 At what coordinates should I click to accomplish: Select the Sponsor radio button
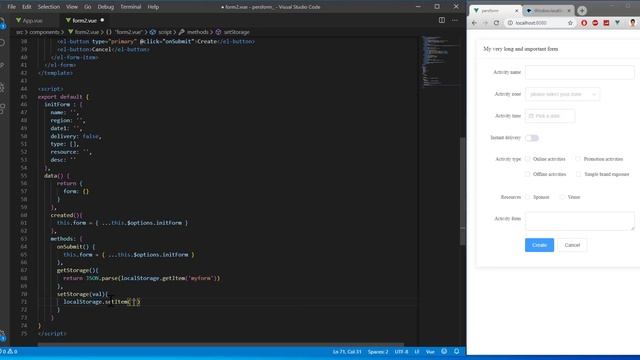(527, 197)
